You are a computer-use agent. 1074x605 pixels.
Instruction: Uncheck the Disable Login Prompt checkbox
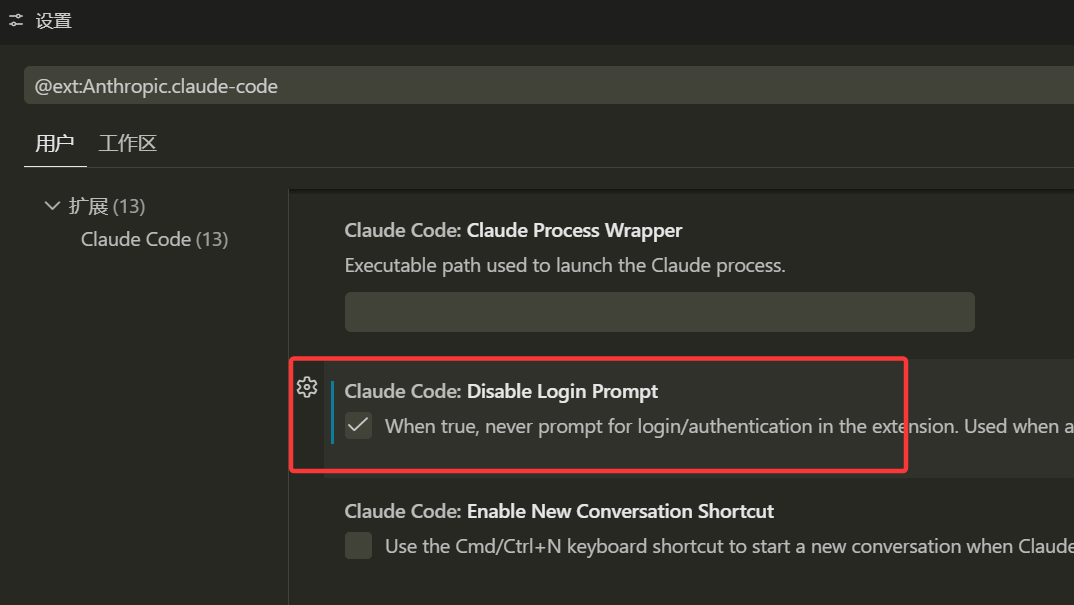pyautogui.click(x=358, y=425)
